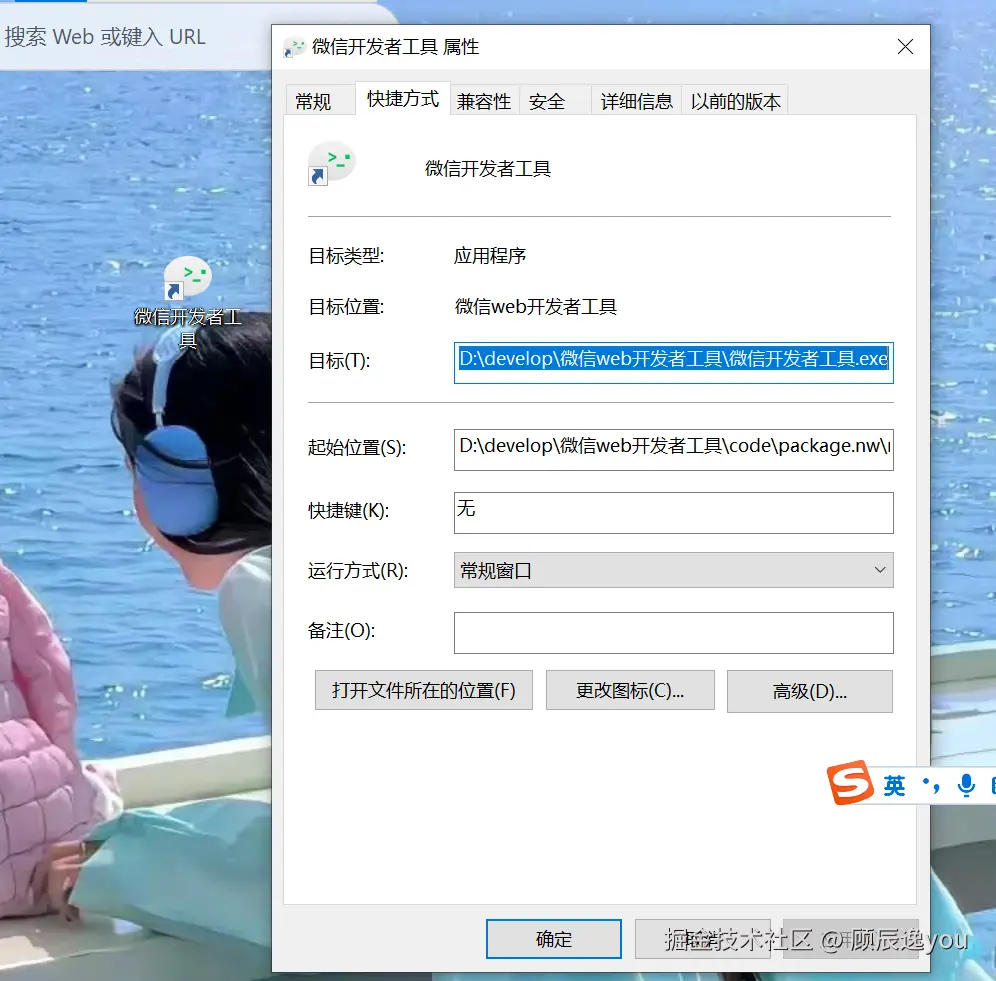The width and height of the screenshot is (996, 981).
Task: Confirm with the 确定 button
Action: (554, 938)
